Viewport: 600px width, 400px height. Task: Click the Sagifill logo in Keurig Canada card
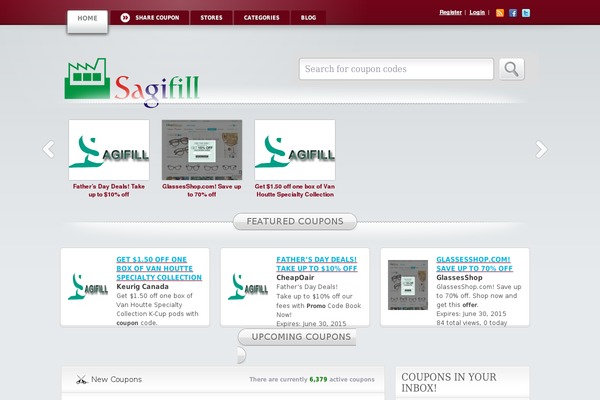click(88, 286)
